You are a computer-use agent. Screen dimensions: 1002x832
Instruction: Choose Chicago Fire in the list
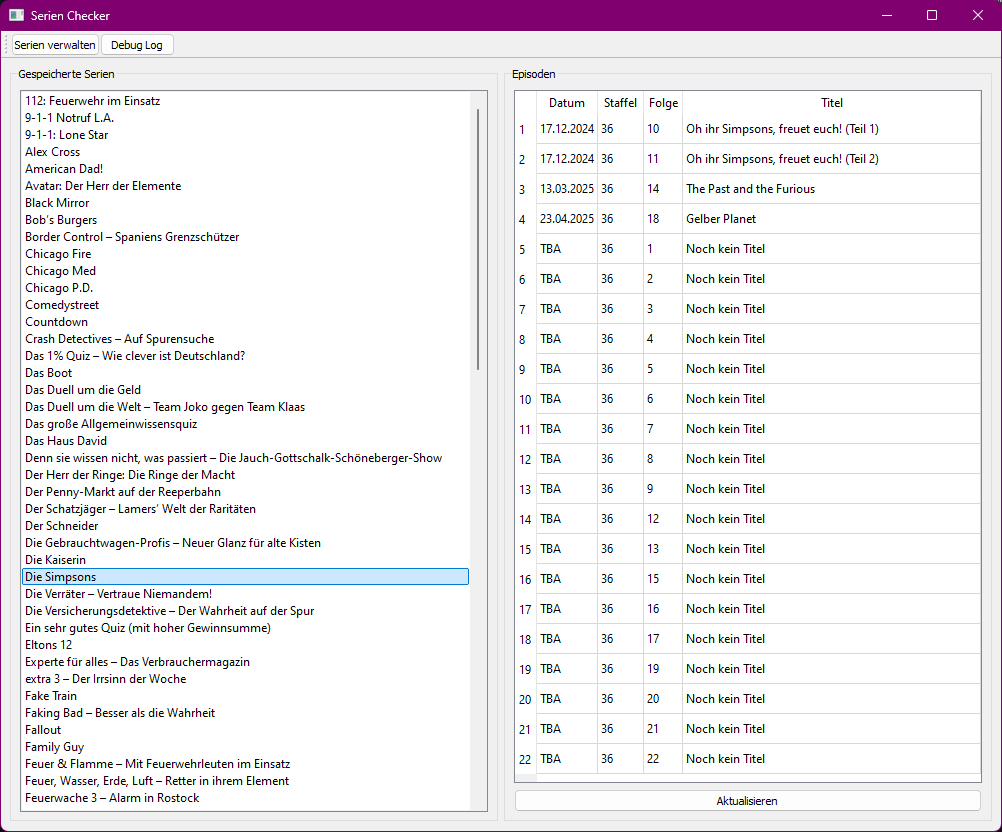point(58,254)
